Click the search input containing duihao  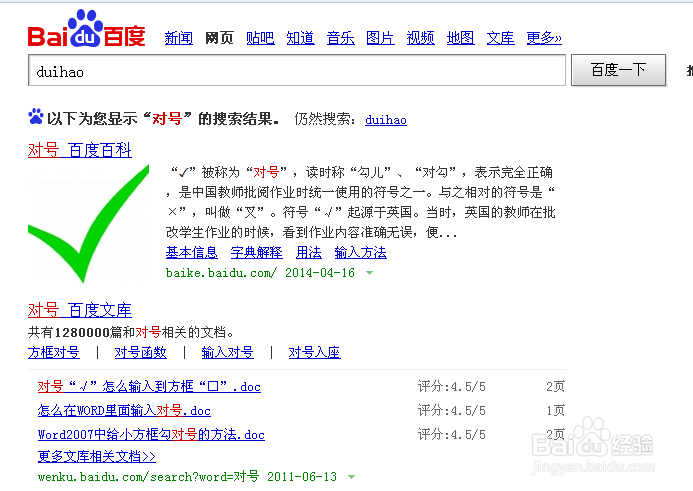pyautogui.click(x=297, y=70)
